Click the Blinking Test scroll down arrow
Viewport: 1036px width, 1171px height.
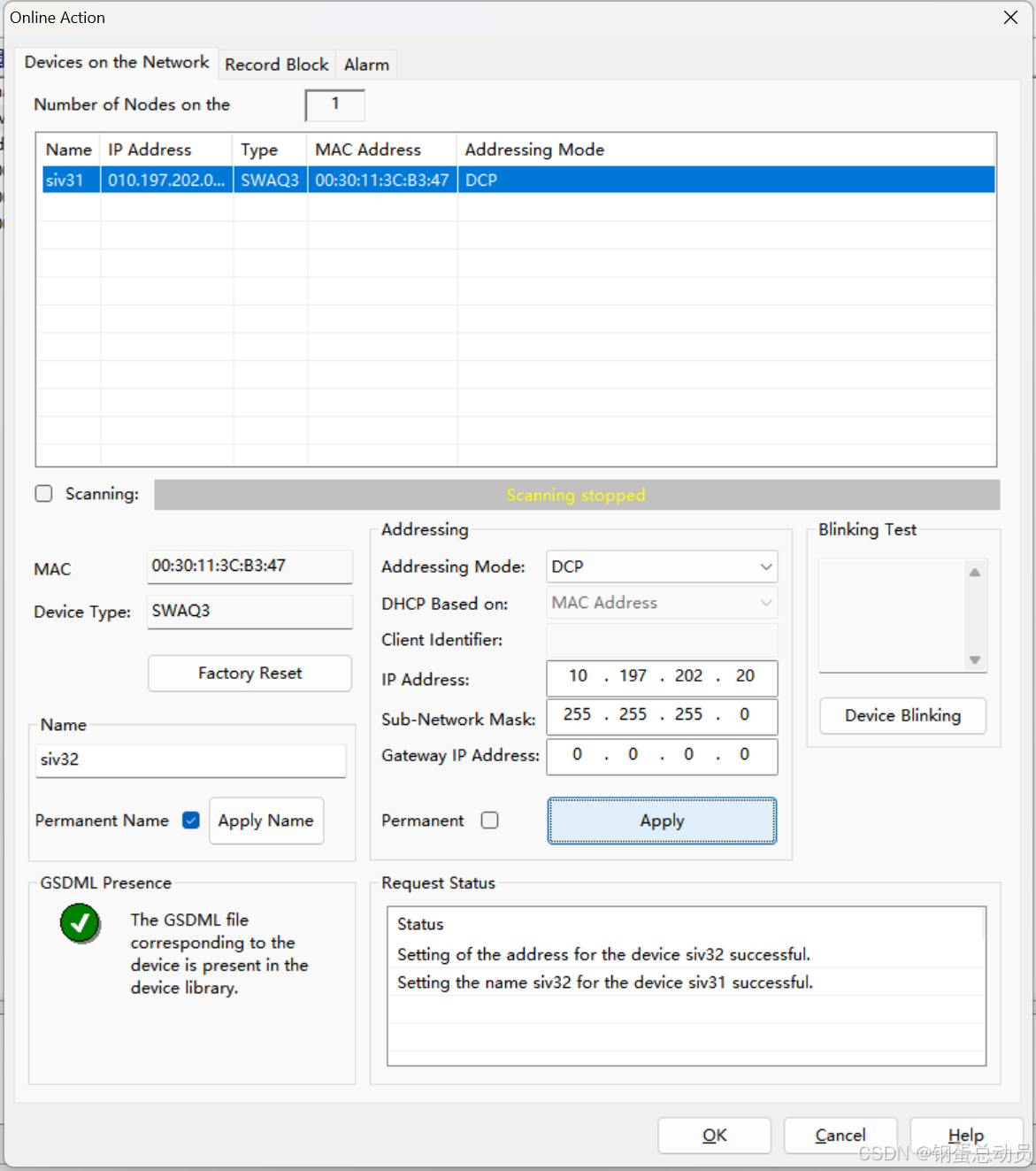pos(975,659)
